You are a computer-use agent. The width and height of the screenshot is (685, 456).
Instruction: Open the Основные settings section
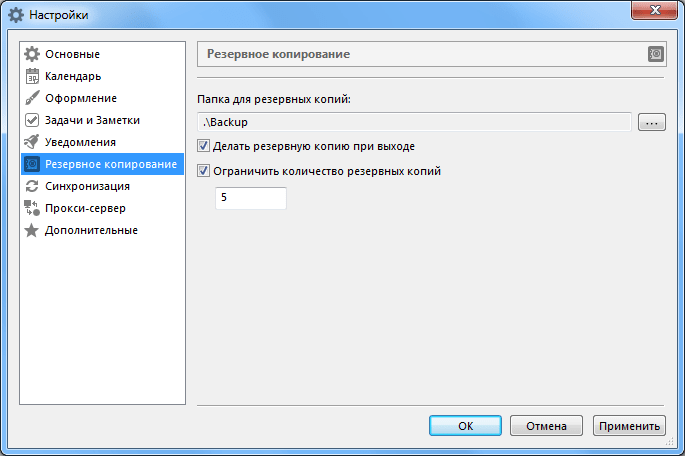pyautogui.click(x=103, y=54)
